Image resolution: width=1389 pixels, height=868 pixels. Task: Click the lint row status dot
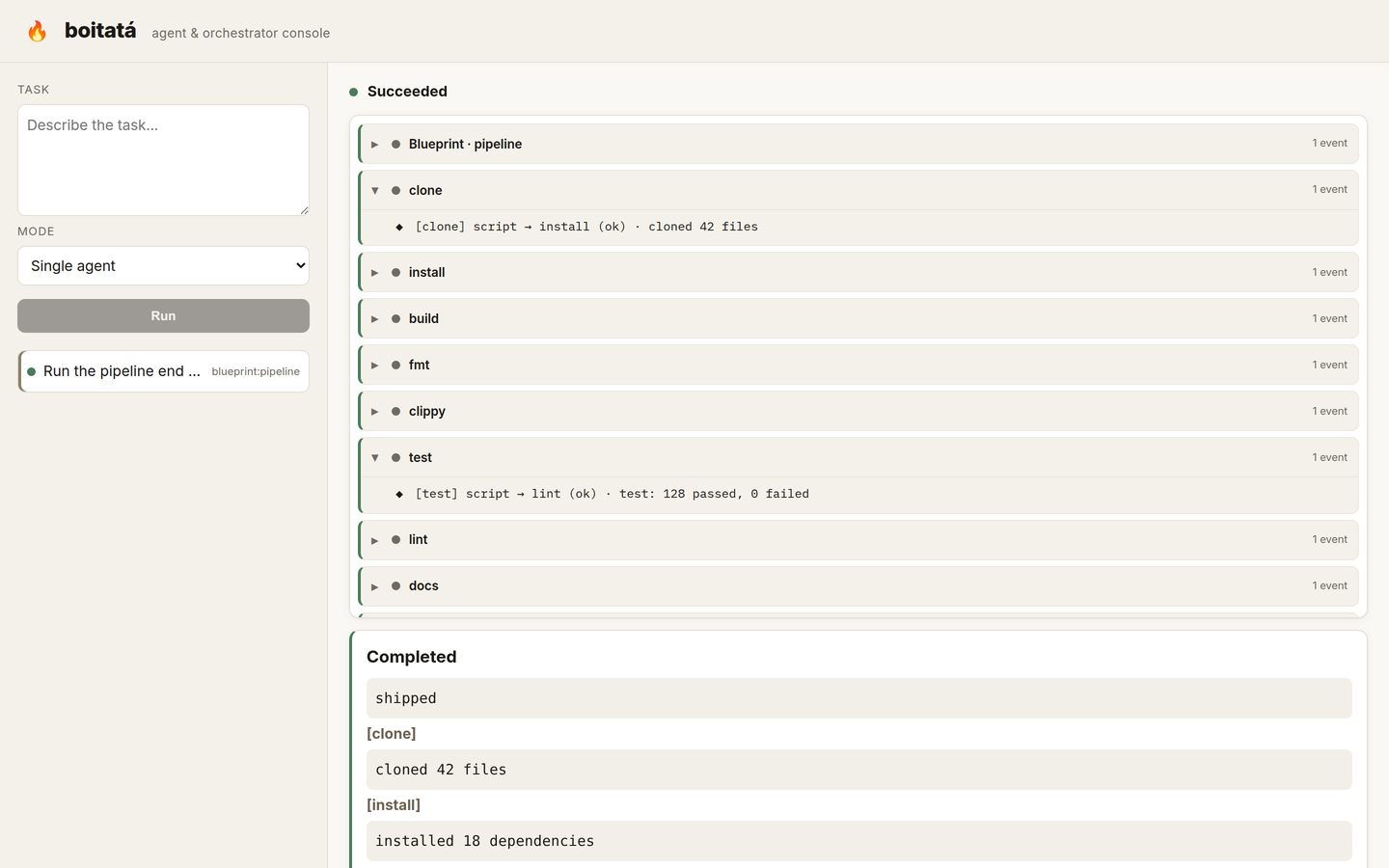395,539
